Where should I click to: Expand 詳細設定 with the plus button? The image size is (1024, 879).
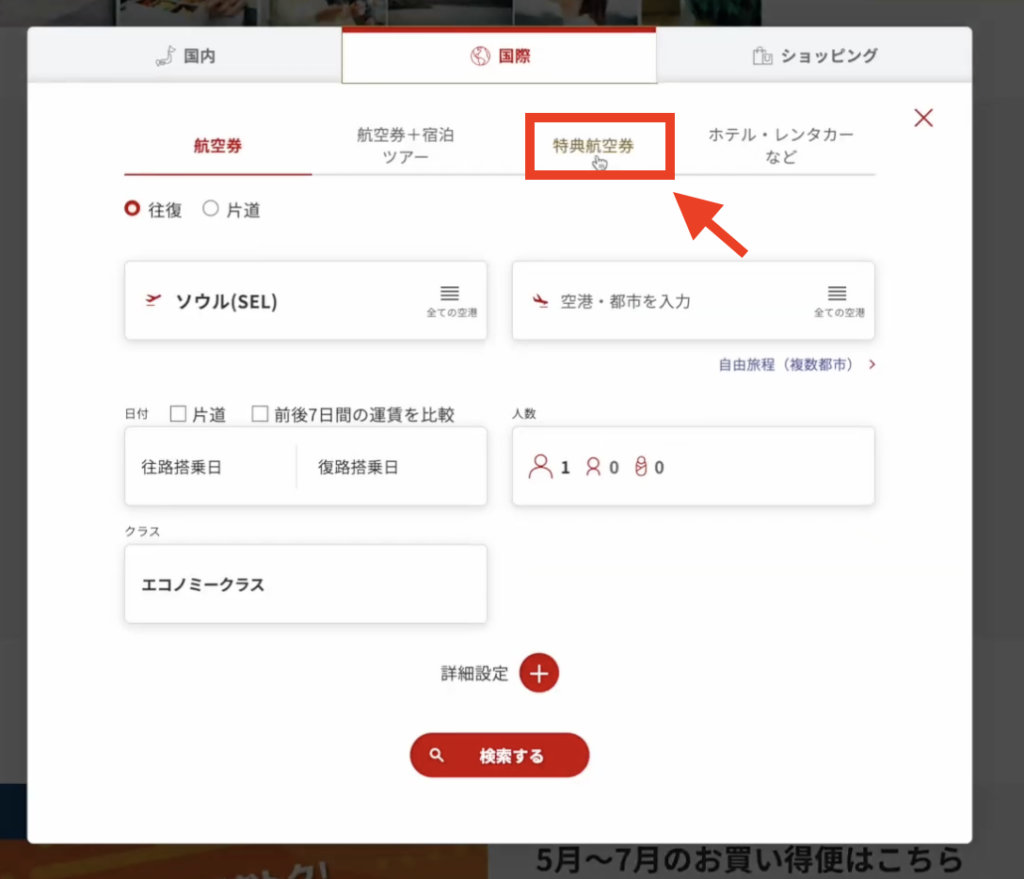pos(539,673)
